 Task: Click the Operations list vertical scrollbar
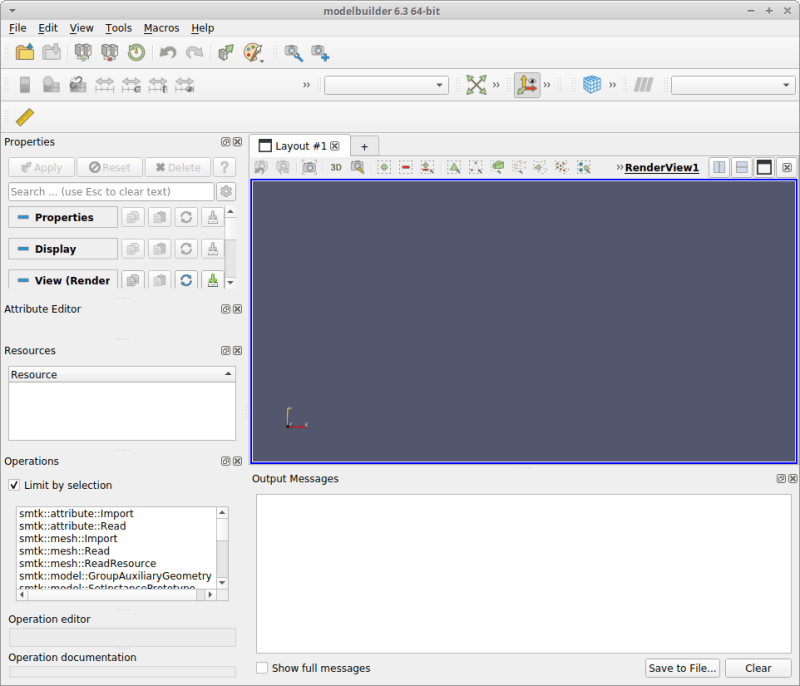pyautogui.click(x=222, y=547)
